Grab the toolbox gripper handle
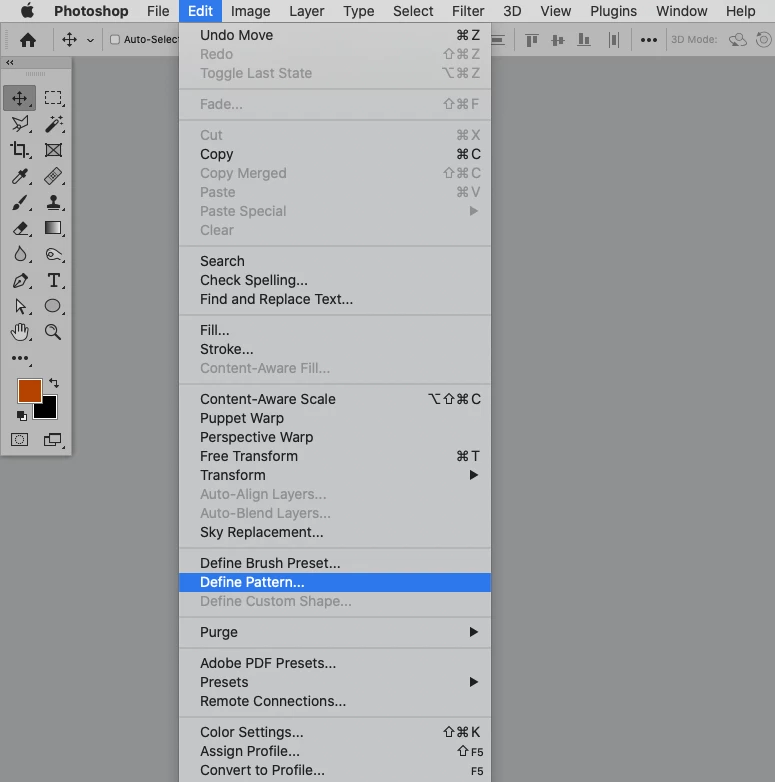 point(35,74)
